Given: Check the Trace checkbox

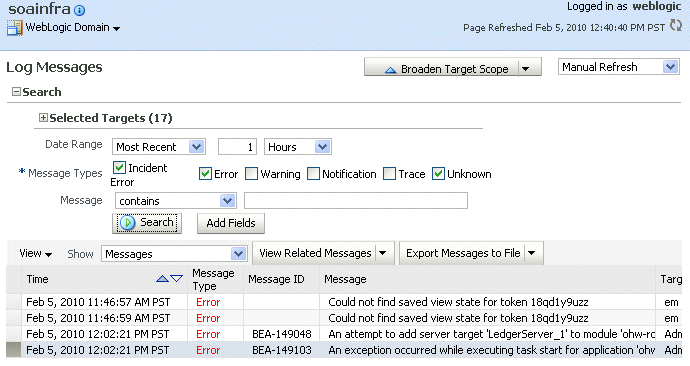Looking at the screenshot, I should (389, 173).
